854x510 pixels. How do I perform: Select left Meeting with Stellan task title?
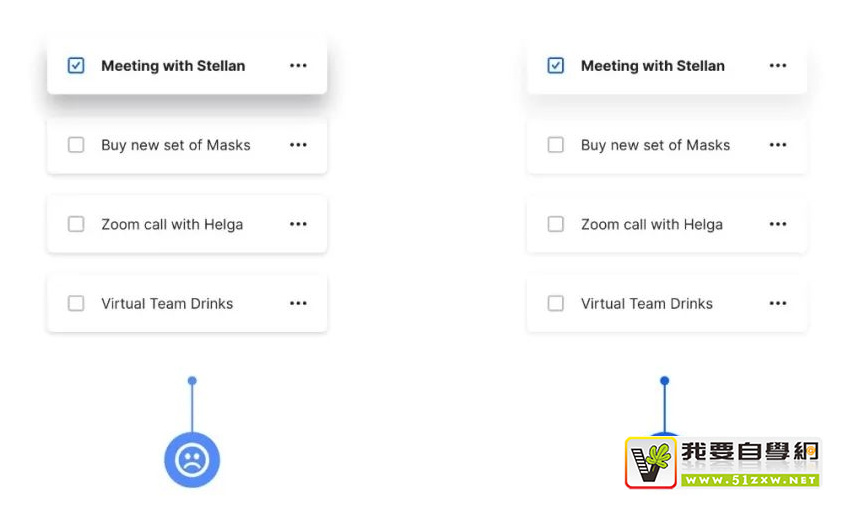pyautogui.click(x=173, y=66)
